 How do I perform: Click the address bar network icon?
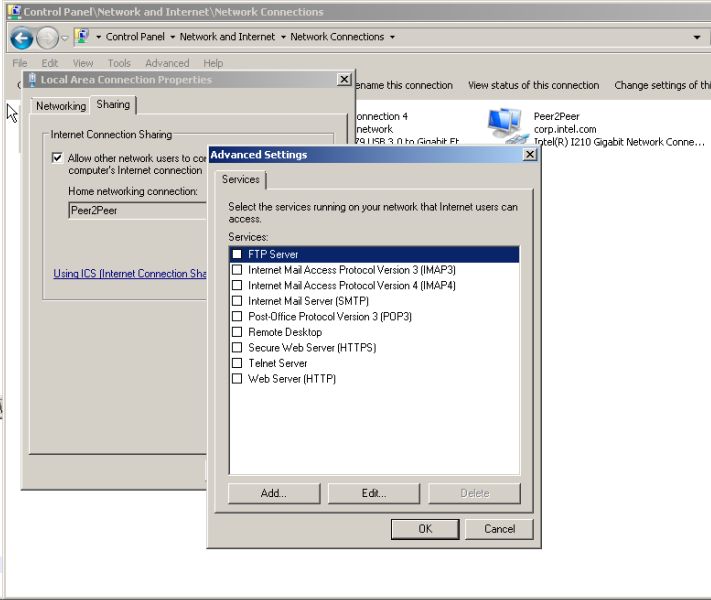point(82,36)
